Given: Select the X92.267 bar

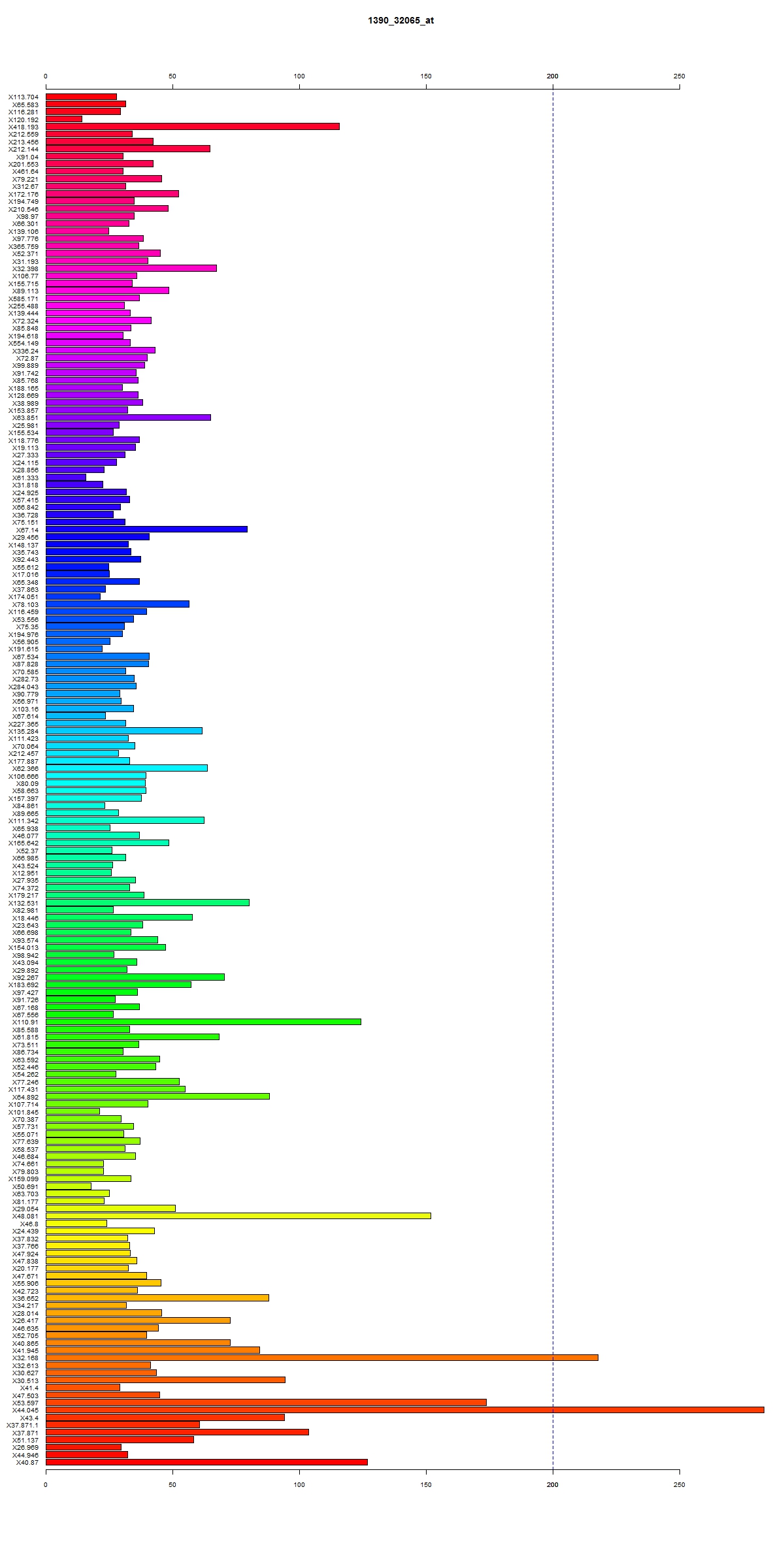Looking at the screenshot, I should 135,977.
